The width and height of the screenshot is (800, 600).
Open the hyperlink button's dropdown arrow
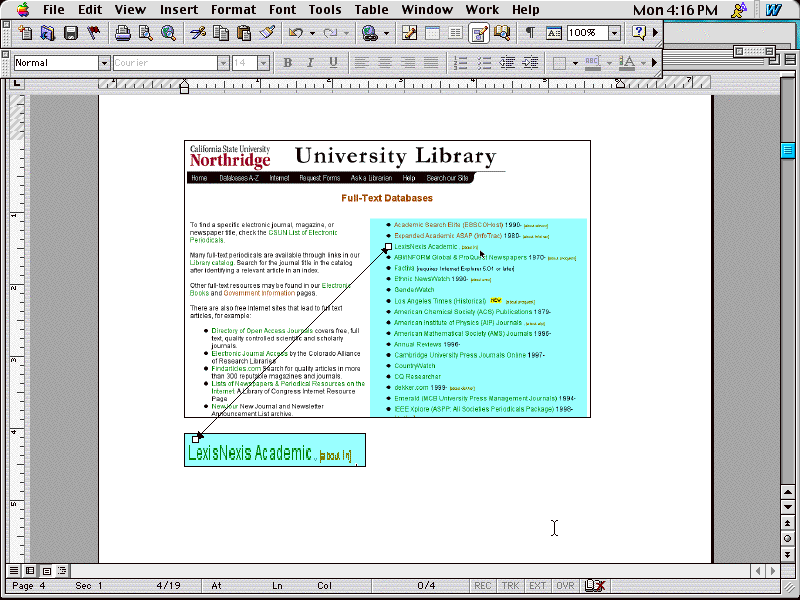click(386, 33)
